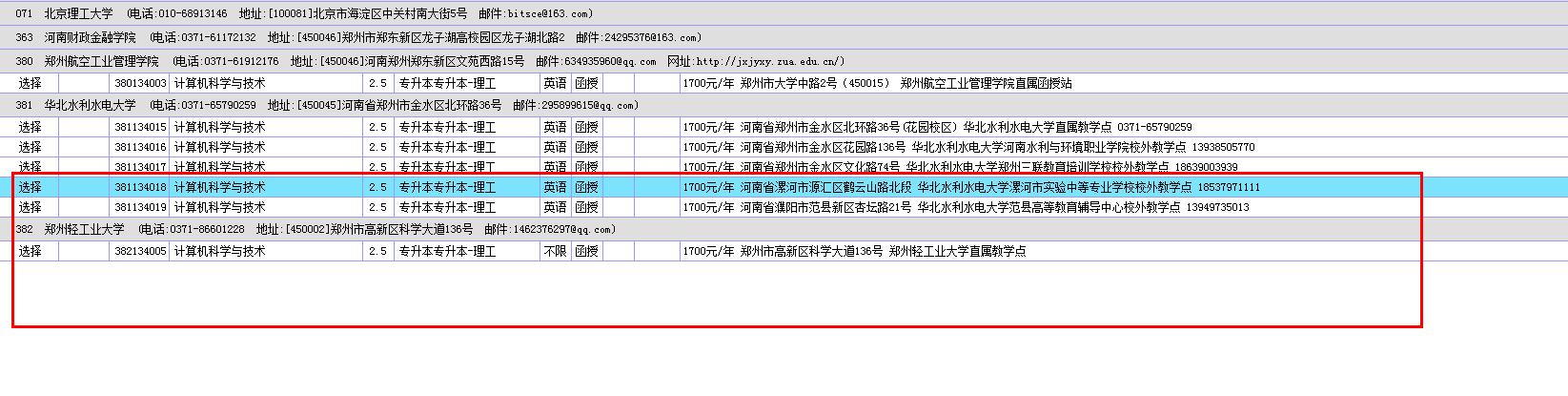Click code cell 381134018
The width and height of the screenshot is (1568, 396).
coord(140,187)
